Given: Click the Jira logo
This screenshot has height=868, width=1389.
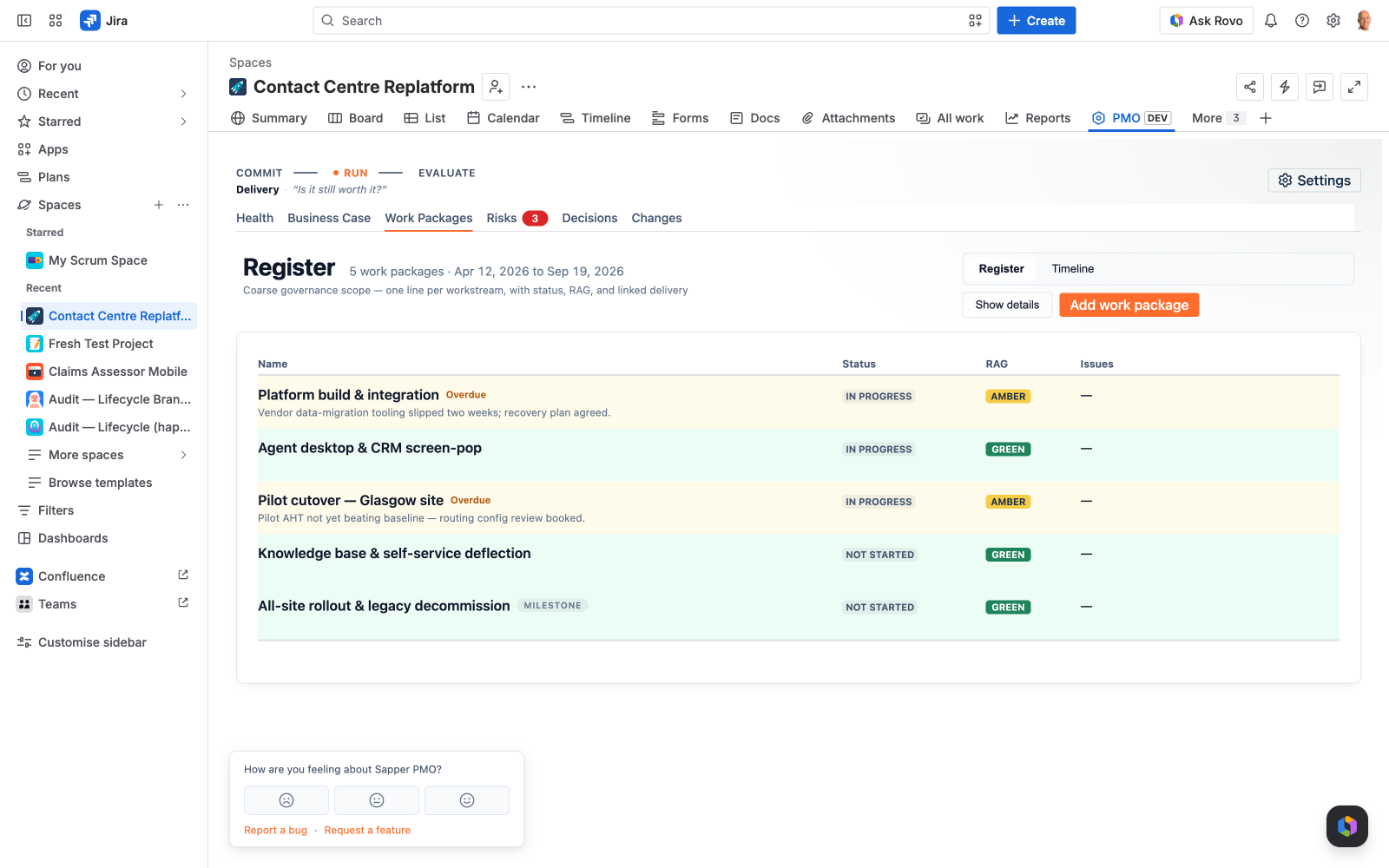Looking at the screenshot, I should click(x=104, y=21).
